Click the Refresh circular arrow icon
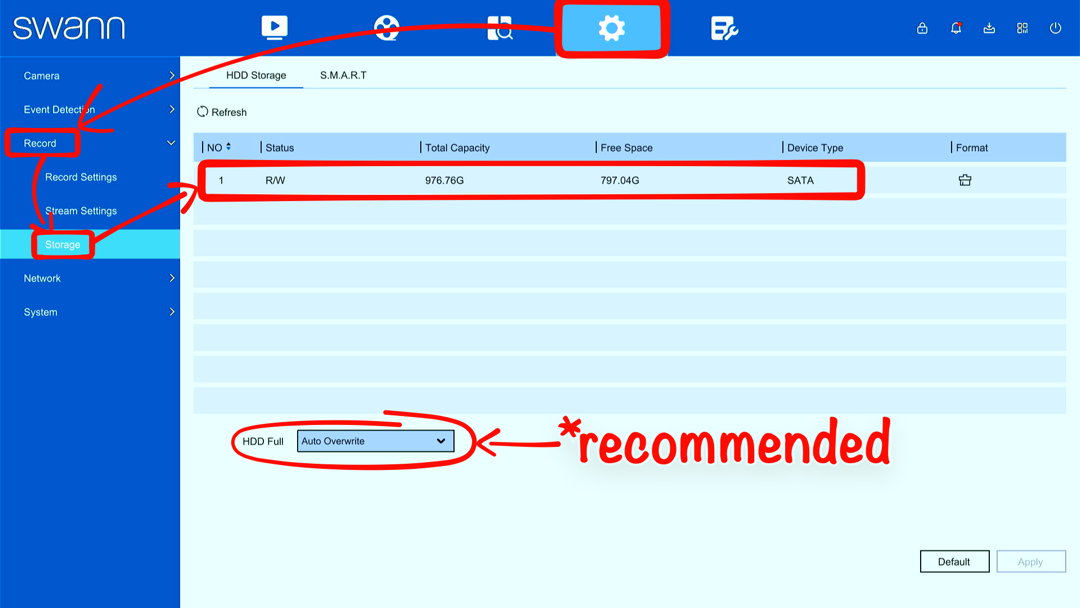The width and height of the screenshot is (1080, 608). point(202,112)
